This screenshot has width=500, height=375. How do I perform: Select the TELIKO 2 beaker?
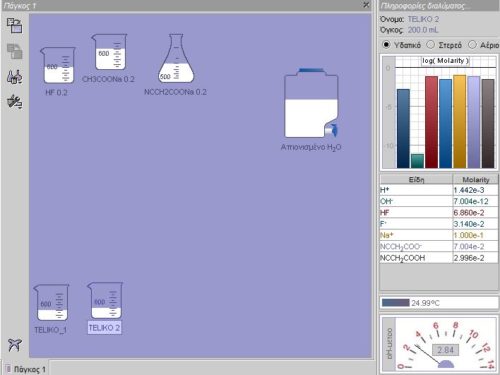click(x=105, y=300)
